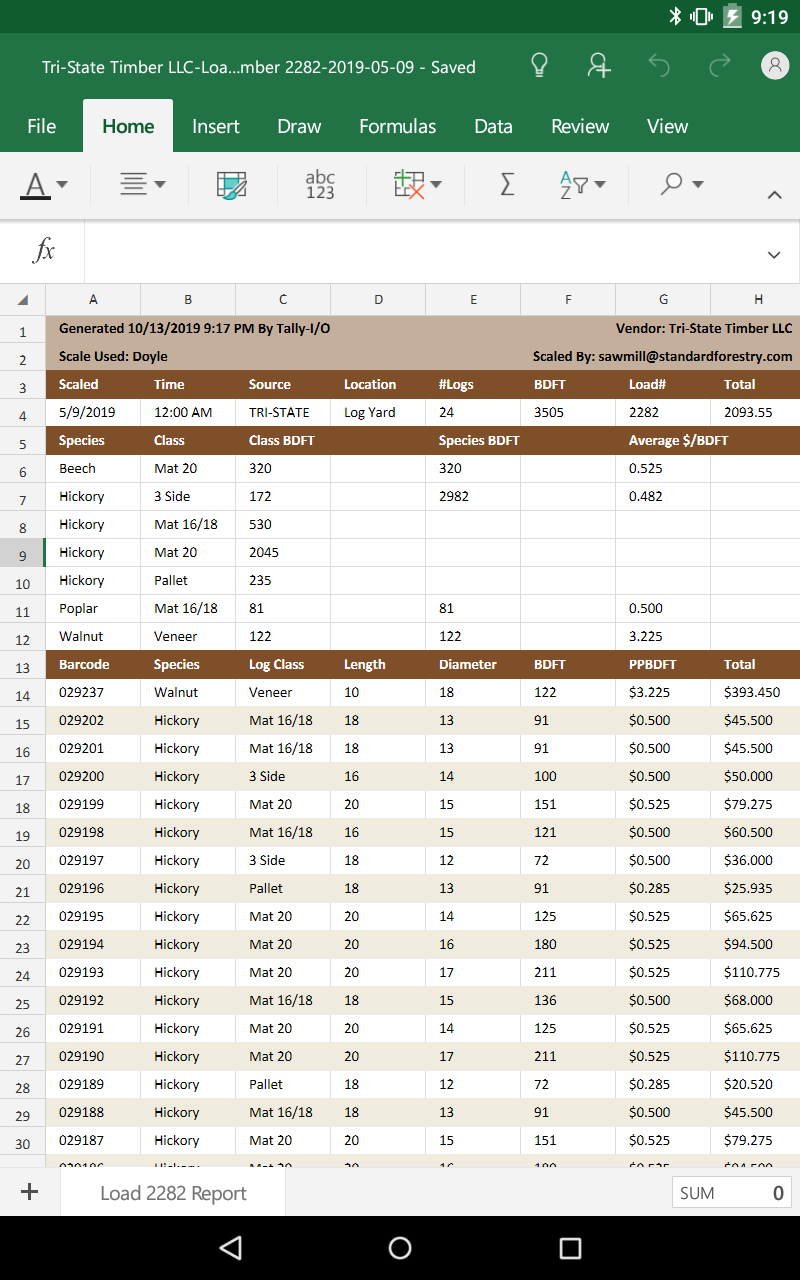Open font color dropdown arrow
The image size is (800, 1280).
(62, 185)
